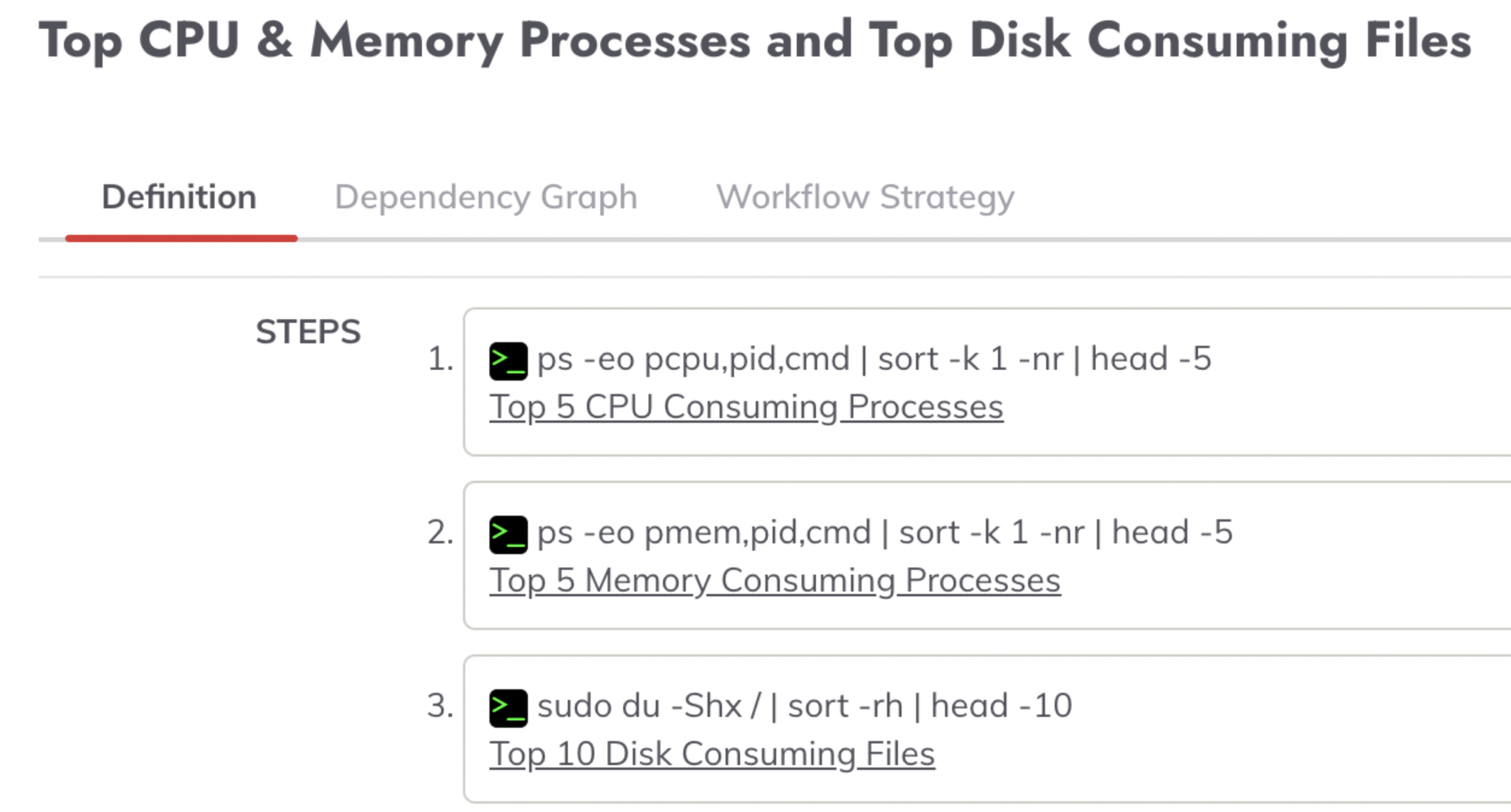Click the ps -eo pcpu command text
Image resolution: width=1511 pixels, height=812 pixels.
coord(874,359)
